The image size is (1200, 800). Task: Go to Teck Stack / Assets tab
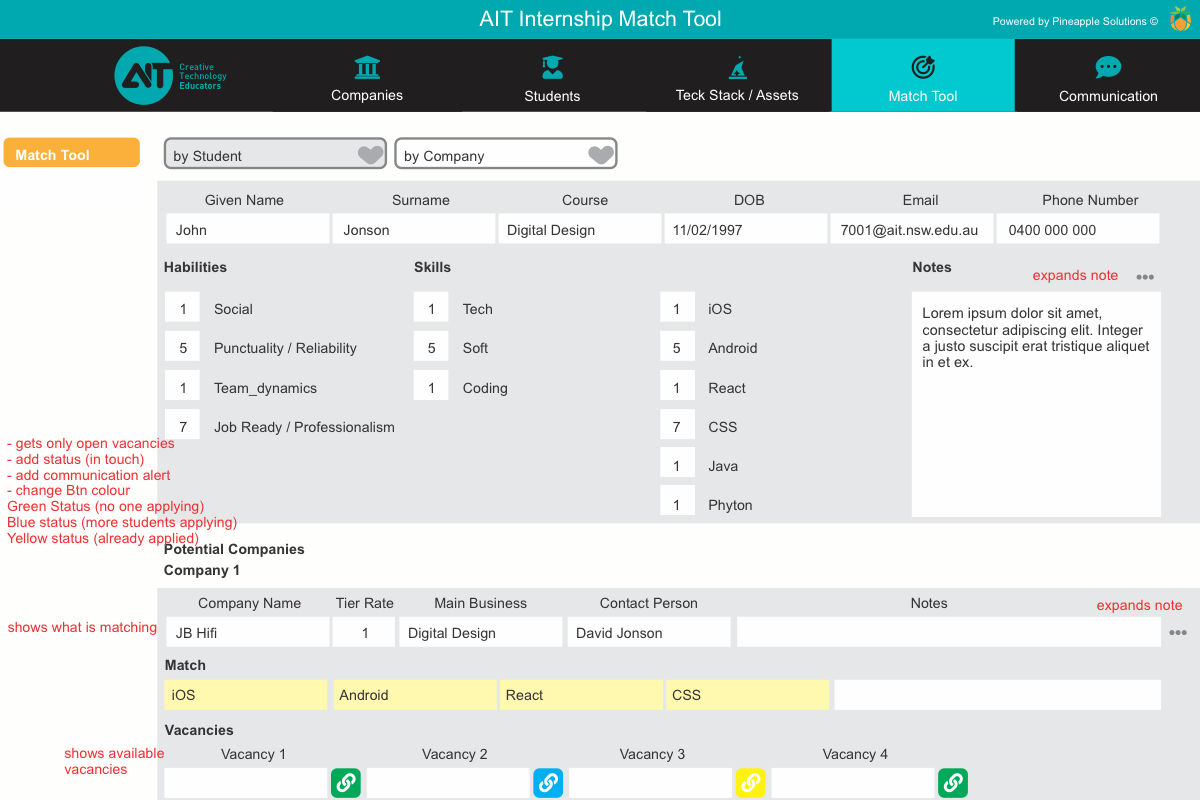(737, 78)
